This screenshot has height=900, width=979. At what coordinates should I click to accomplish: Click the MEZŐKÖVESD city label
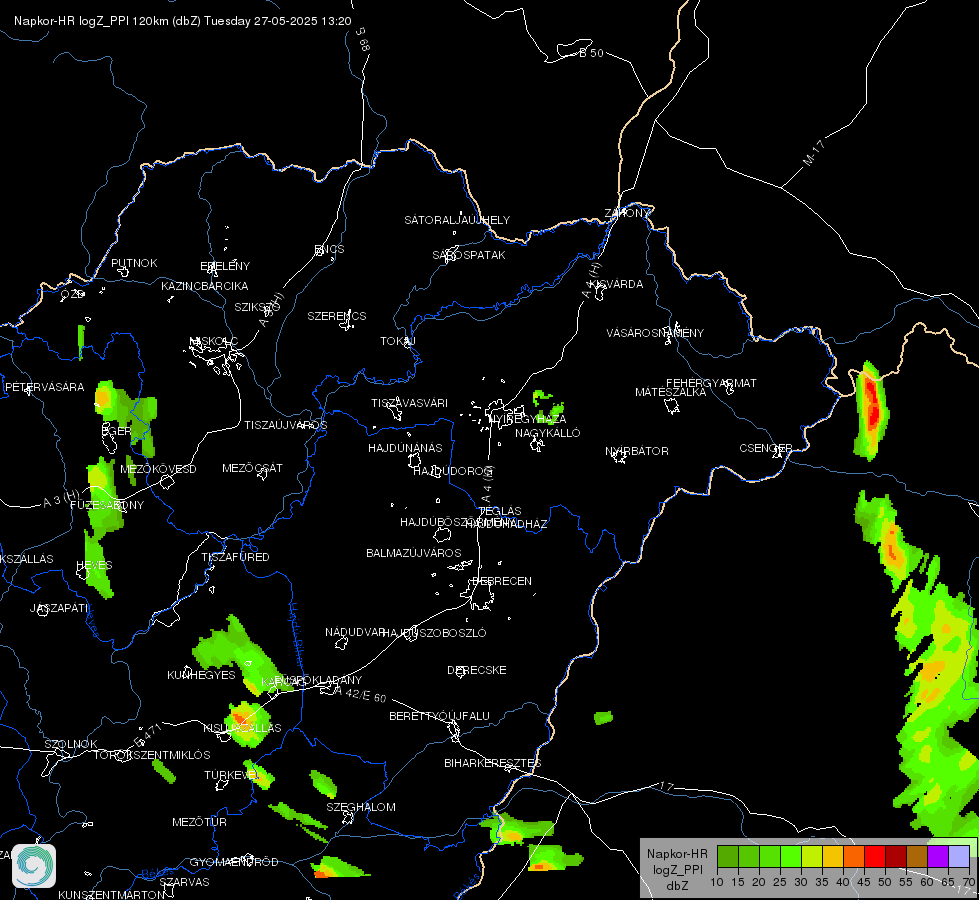point(158,469)
